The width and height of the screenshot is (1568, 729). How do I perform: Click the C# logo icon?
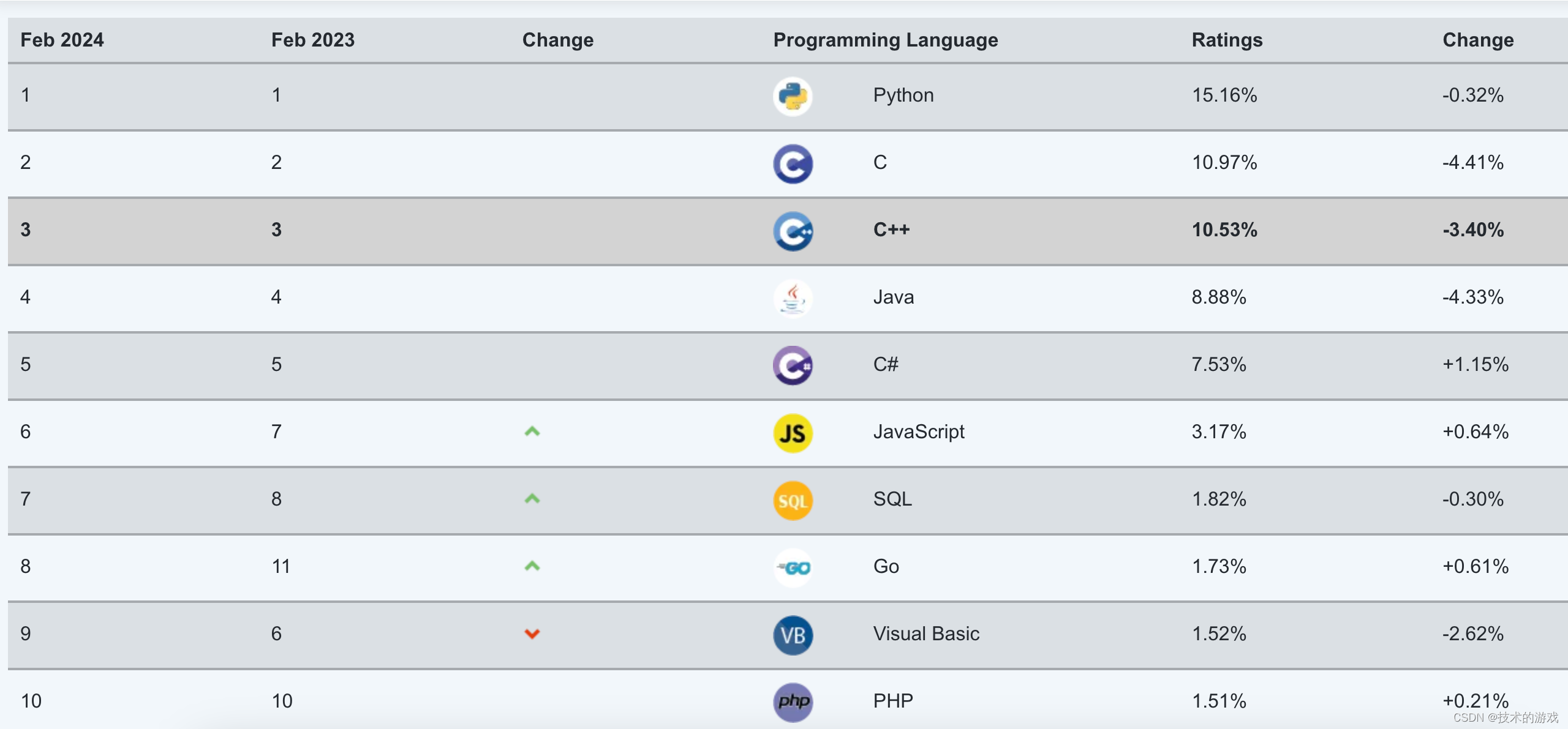click(x=793, y=365)
